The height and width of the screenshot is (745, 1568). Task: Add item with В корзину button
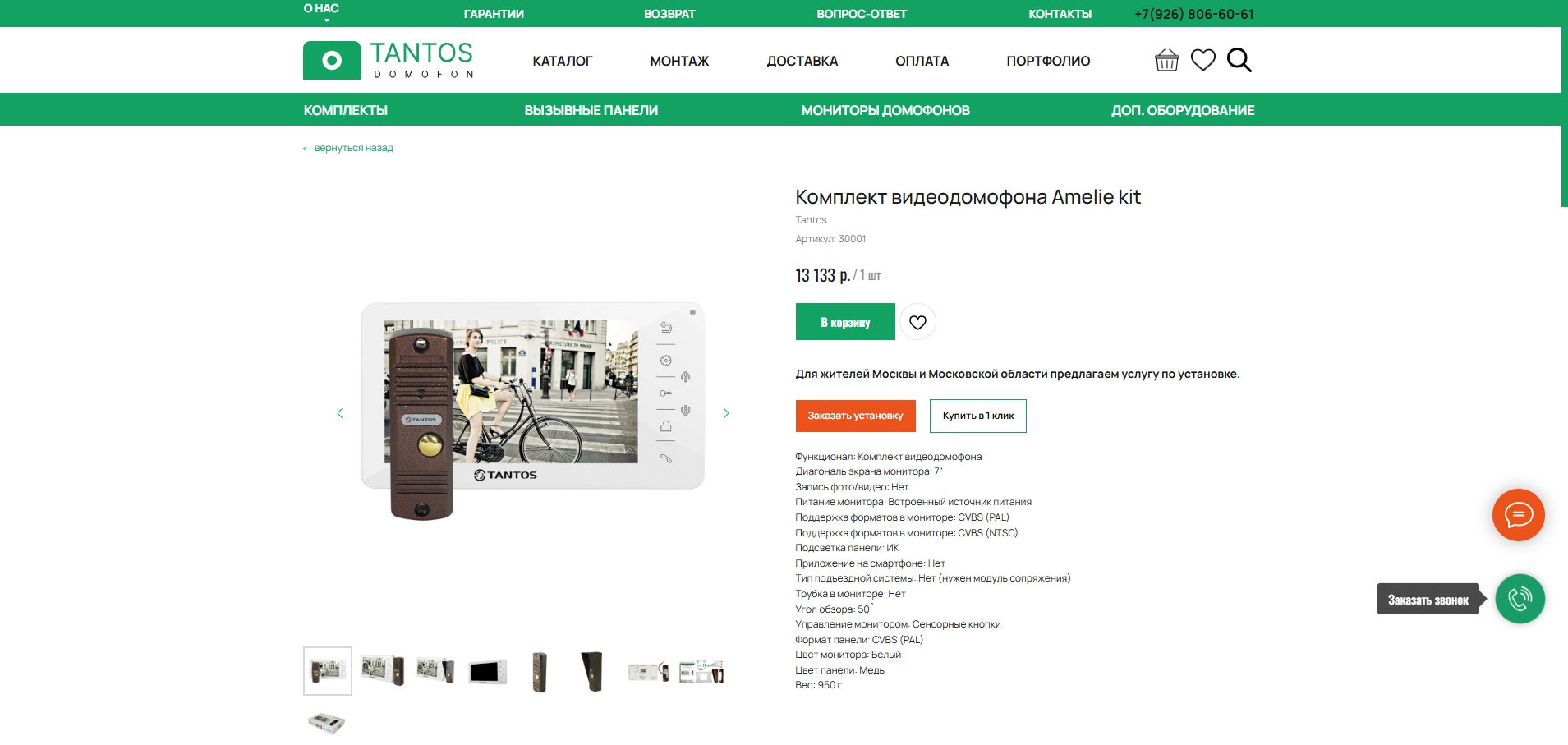pos(845,322)
